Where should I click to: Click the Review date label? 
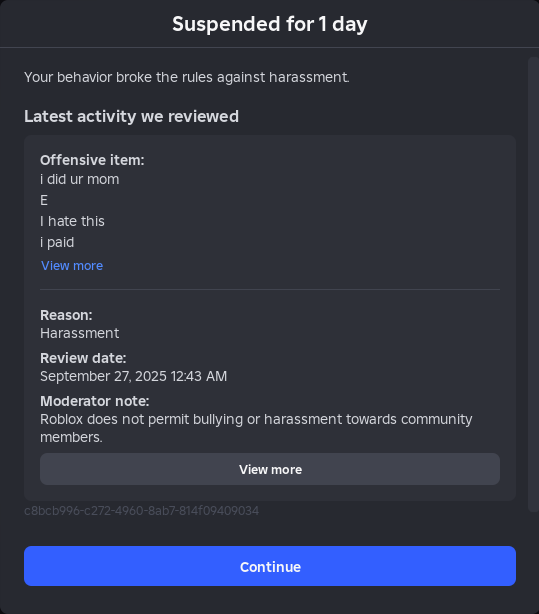pyautogui.click(x=83, y=358)
